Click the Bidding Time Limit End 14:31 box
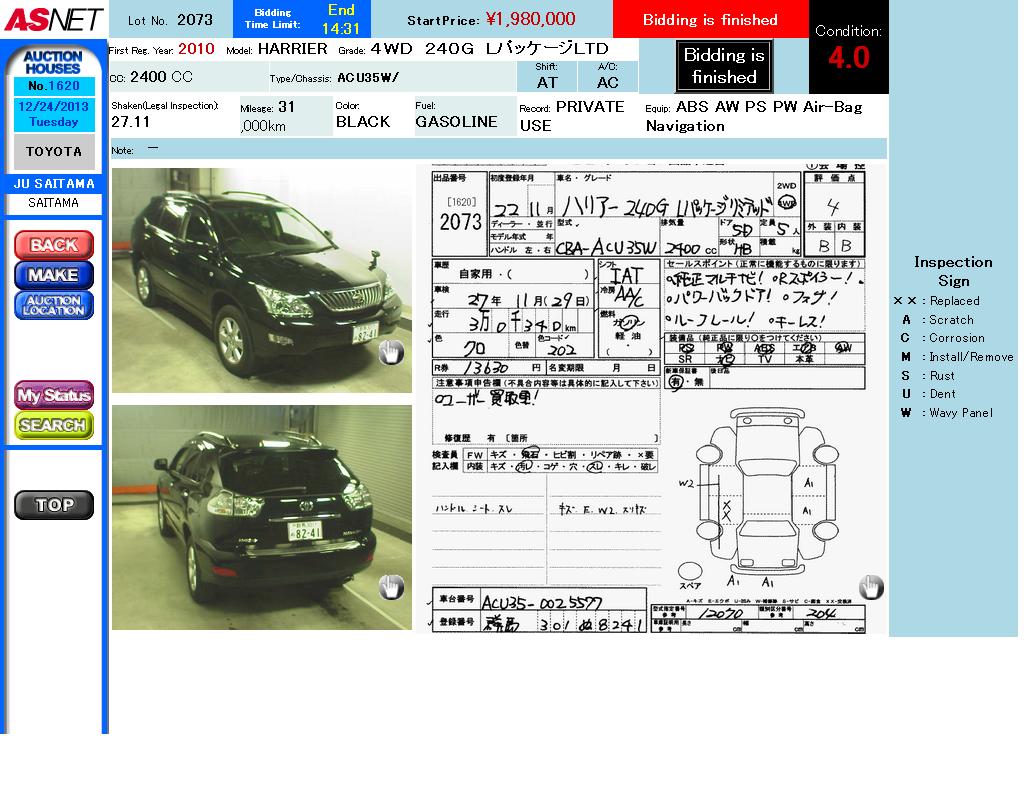 pos(302,19)
